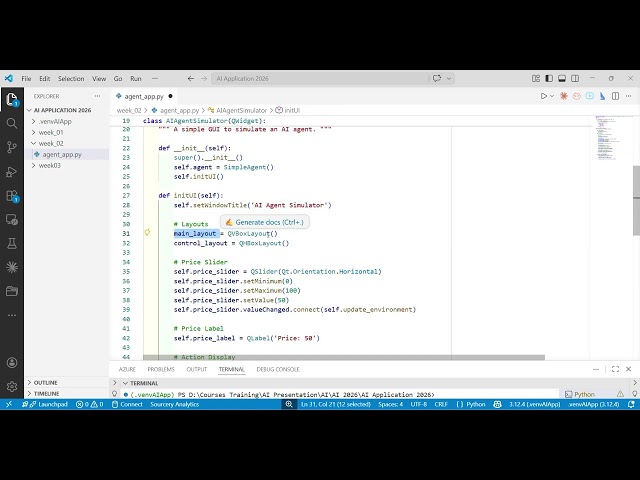The width and height of the screenshot is (640, 480).
Task: Switch to the AZURE panel tab
Action: [127, 369]
